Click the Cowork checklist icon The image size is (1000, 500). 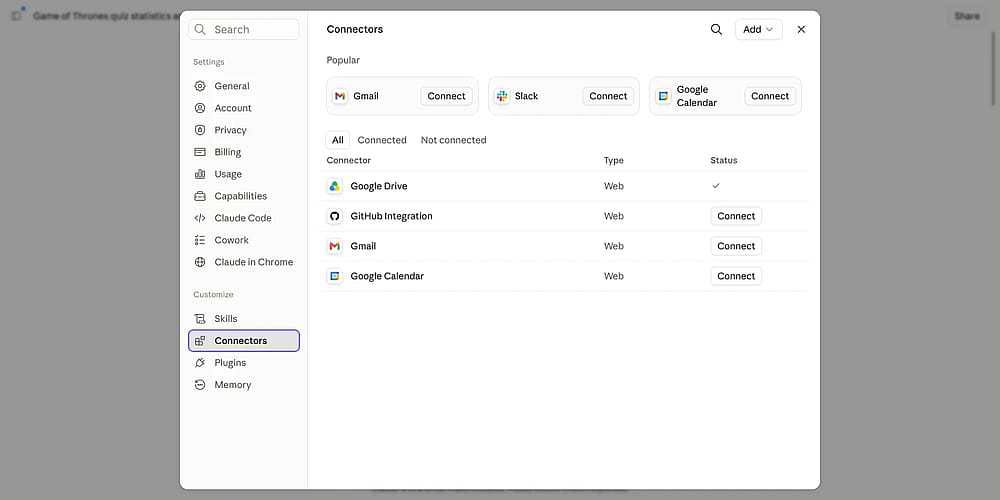(200, 240)
